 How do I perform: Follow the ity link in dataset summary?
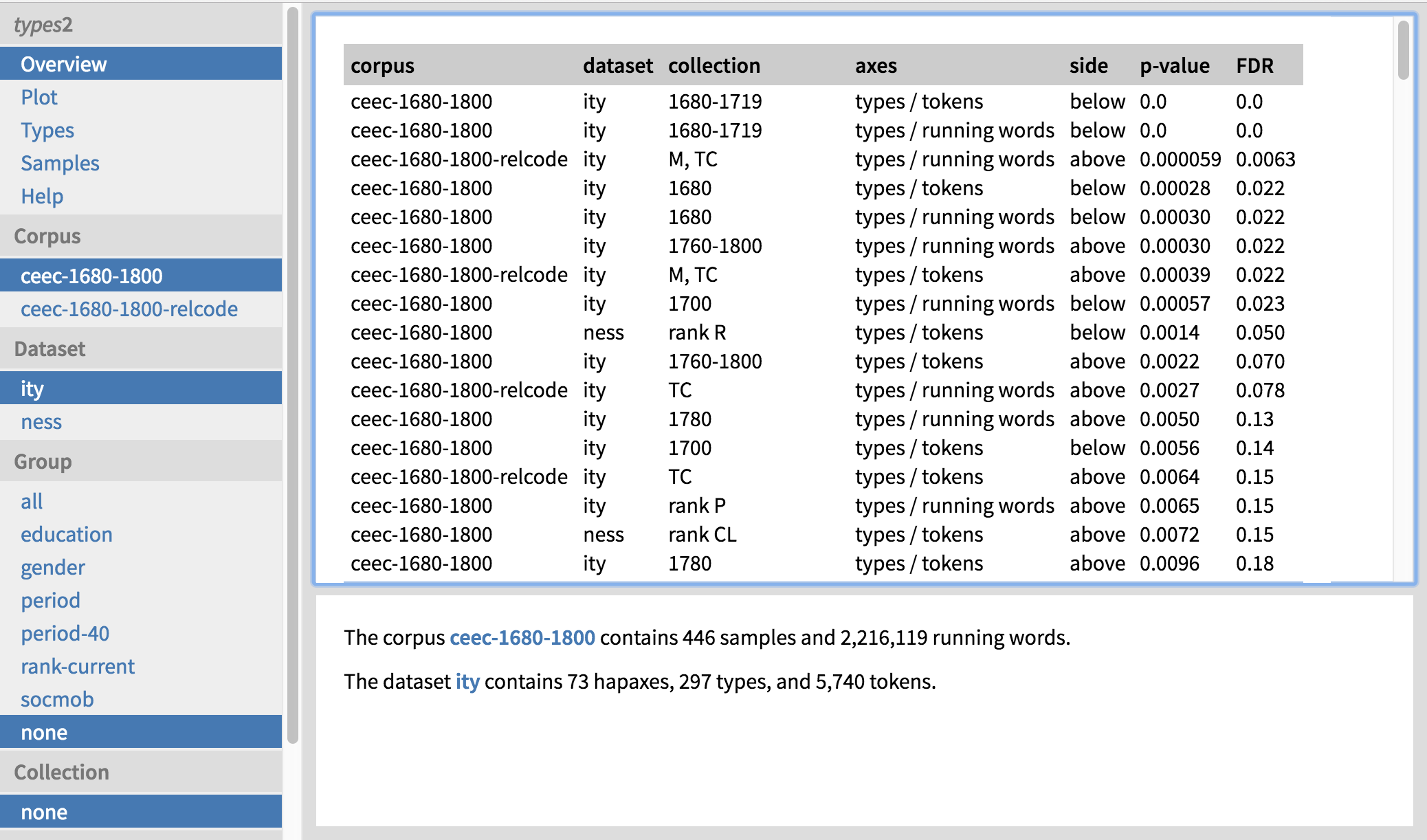tap(467, 681)
